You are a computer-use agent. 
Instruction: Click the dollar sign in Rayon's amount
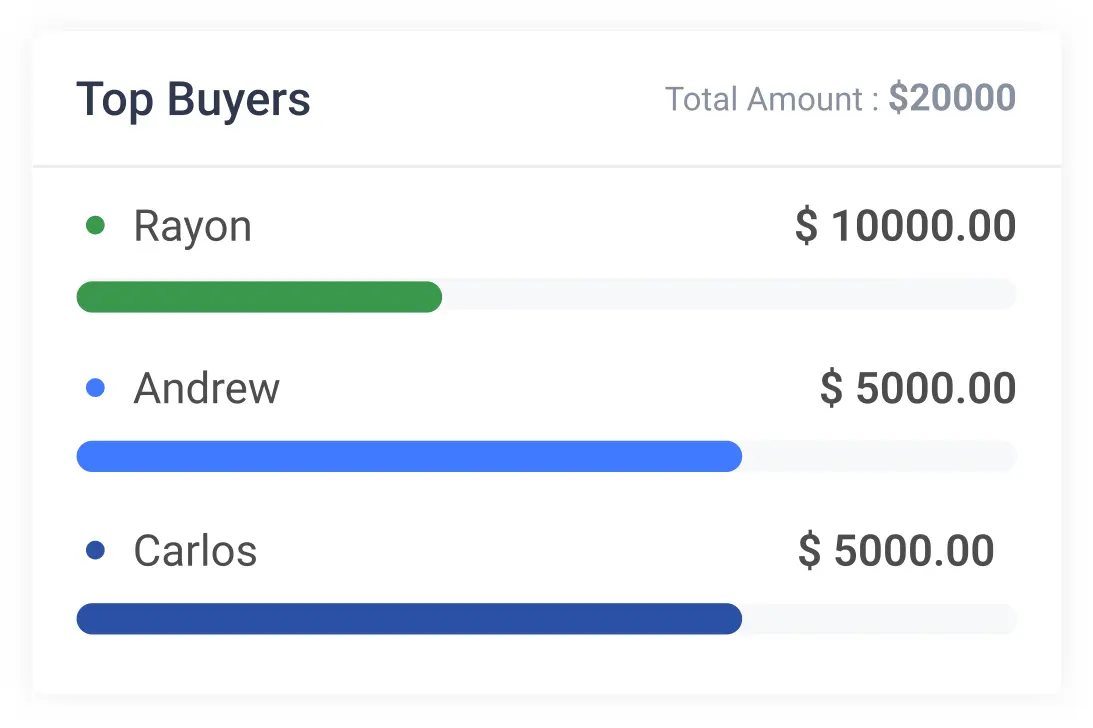[x=807, y=225]
